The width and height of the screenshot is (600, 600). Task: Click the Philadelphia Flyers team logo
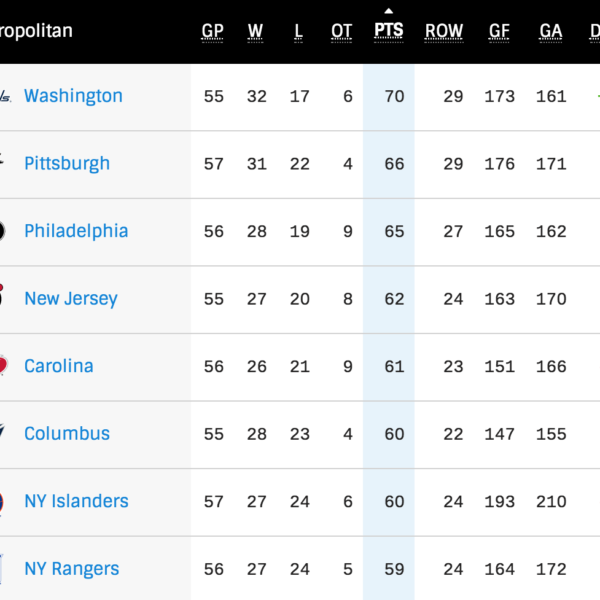(4, 231)
